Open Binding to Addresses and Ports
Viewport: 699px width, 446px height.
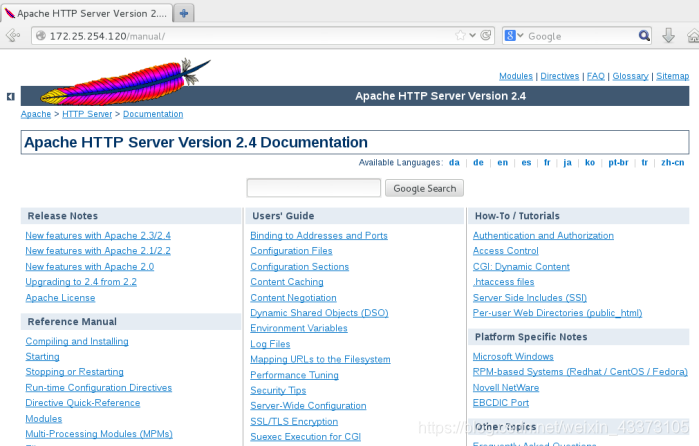point(319,235)
